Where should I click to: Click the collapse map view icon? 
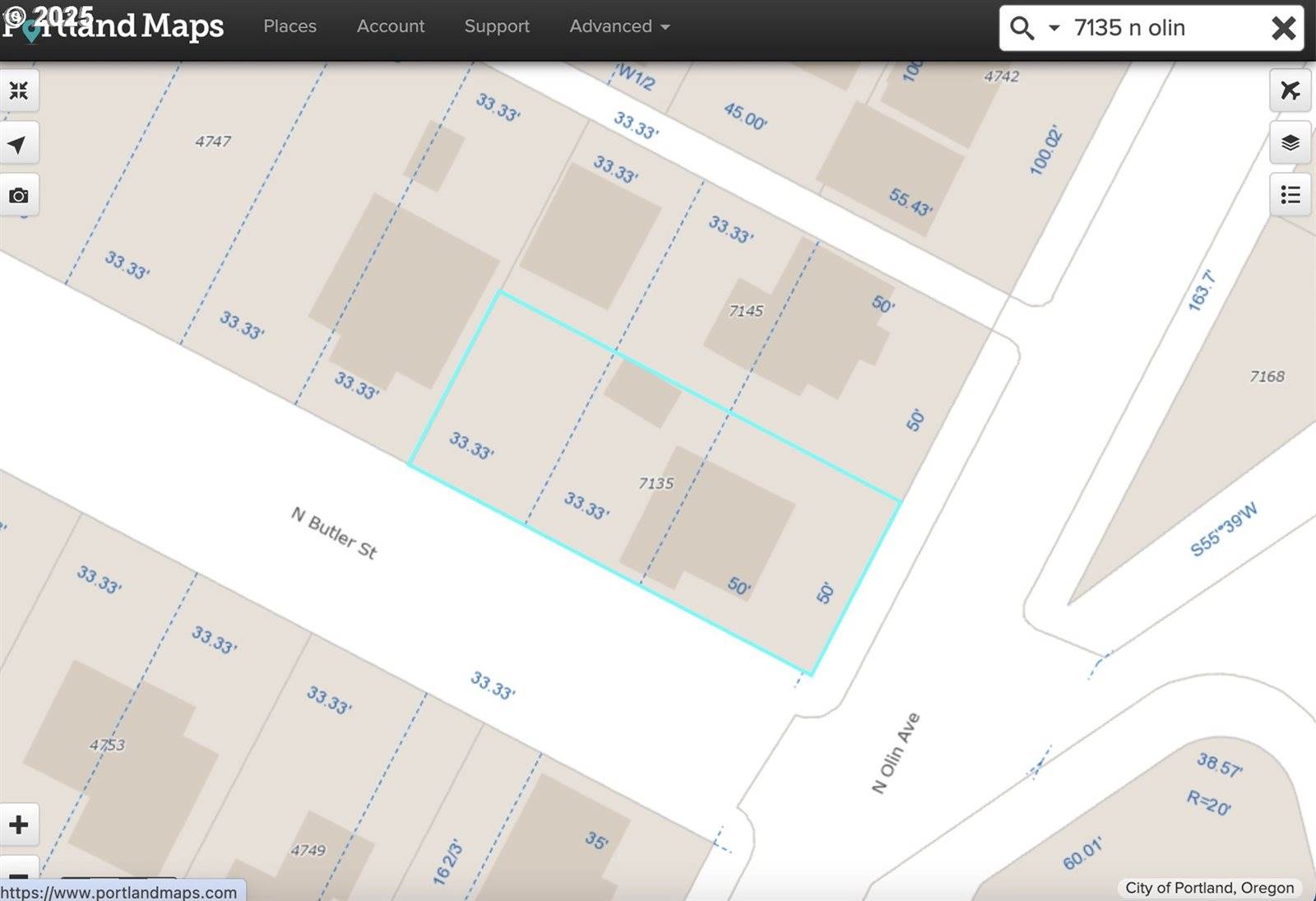(18, 91)
